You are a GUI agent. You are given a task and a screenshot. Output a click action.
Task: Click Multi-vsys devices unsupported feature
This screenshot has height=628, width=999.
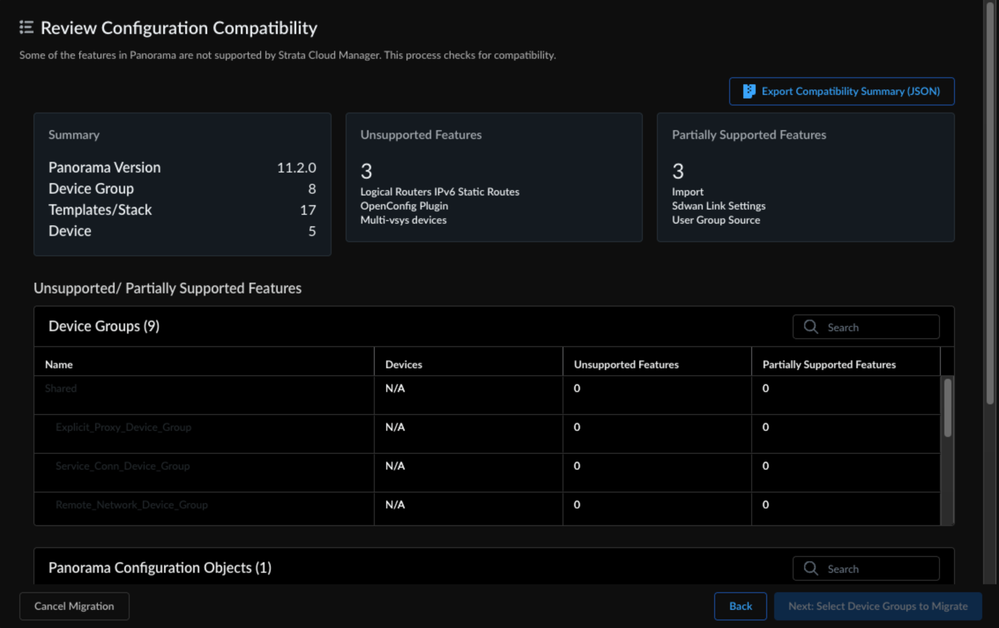click(403, 220)
